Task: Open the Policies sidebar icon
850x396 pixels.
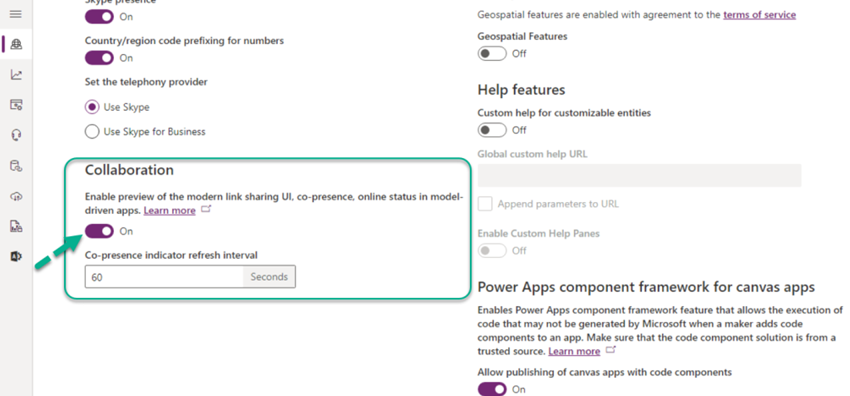Action: pos(16,226)
